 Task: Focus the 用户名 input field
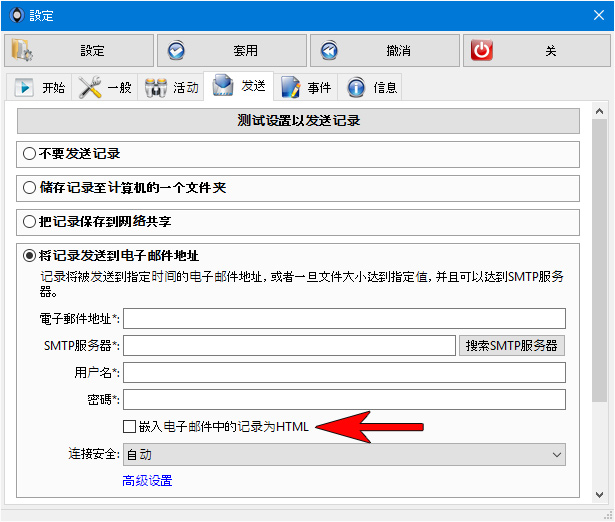344,372
